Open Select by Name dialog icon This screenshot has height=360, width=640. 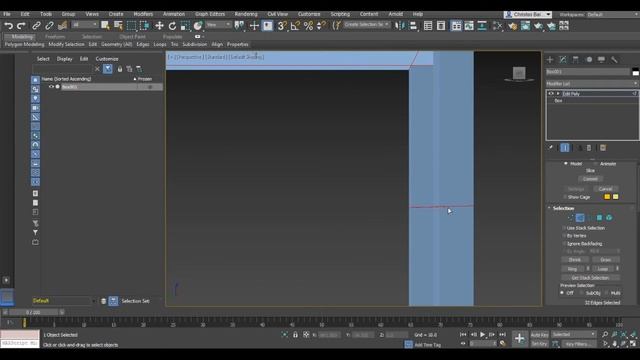coord(118,26)
